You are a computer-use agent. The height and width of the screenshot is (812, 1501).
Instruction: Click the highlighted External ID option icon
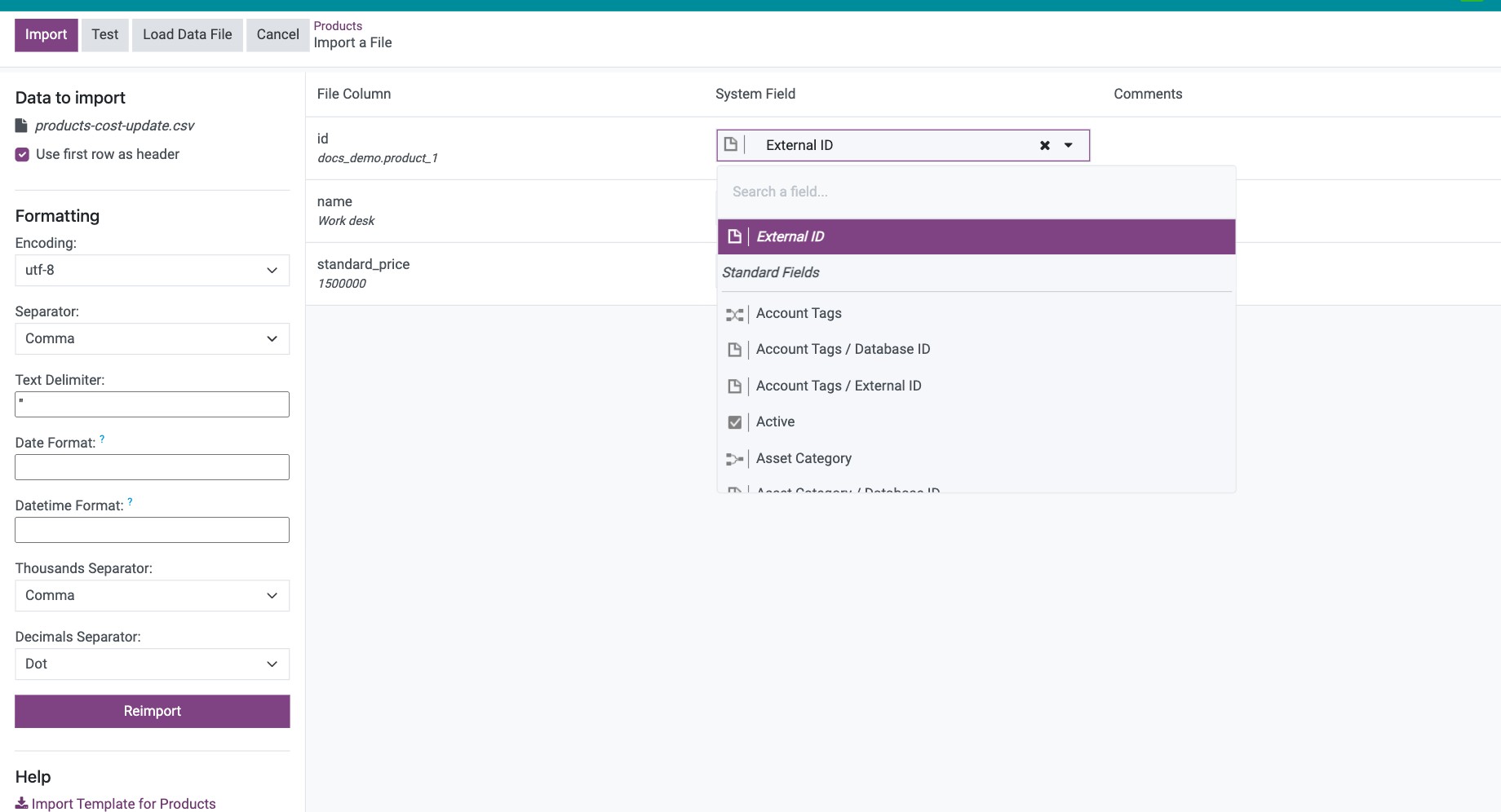(734, 236)
